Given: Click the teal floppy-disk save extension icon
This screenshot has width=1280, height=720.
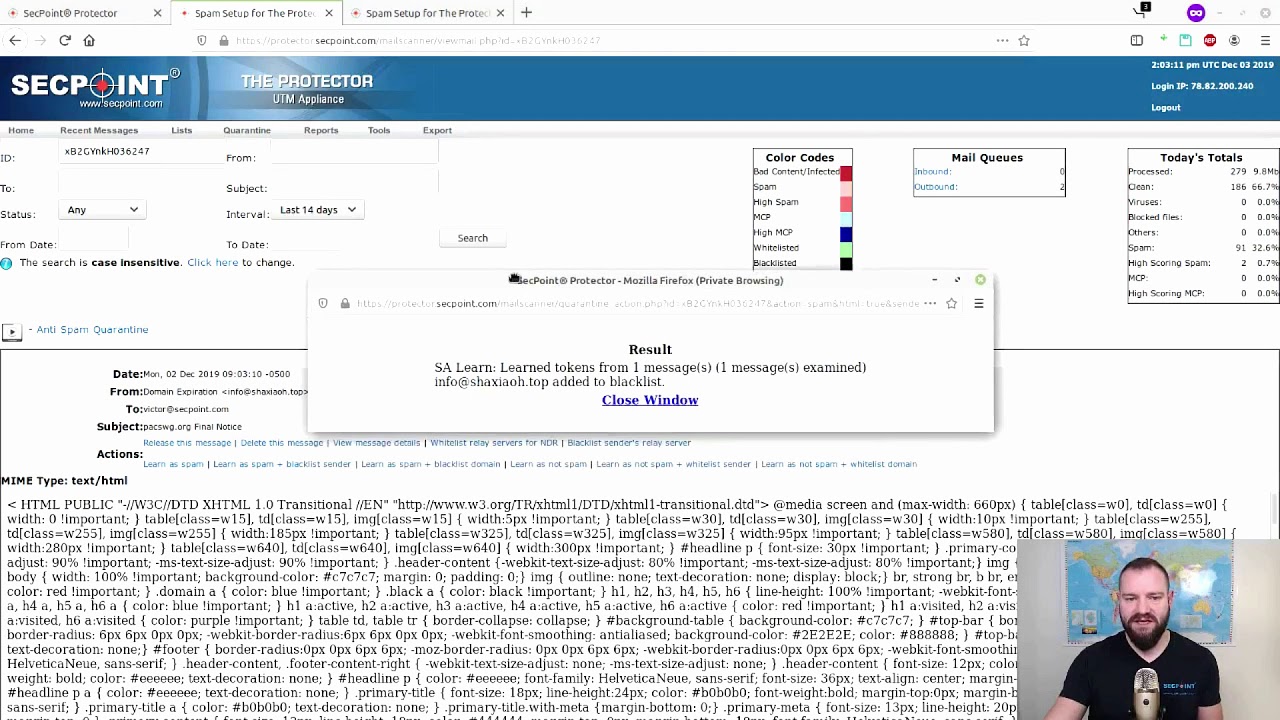Looking at the screenshot, I should [1185, 40].
